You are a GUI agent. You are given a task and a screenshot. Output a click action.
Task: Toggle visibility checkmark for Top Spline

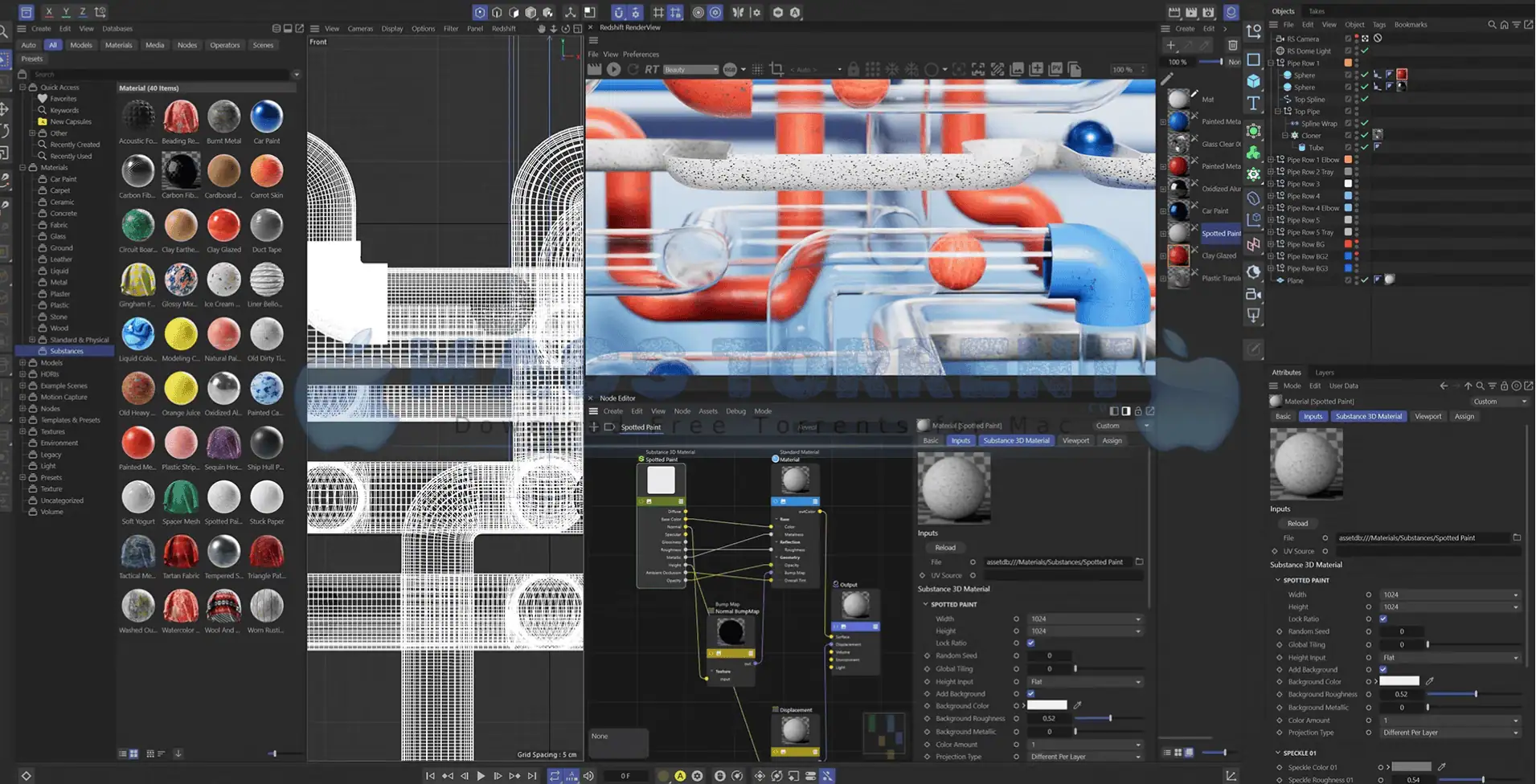[x=1365, y=99]
